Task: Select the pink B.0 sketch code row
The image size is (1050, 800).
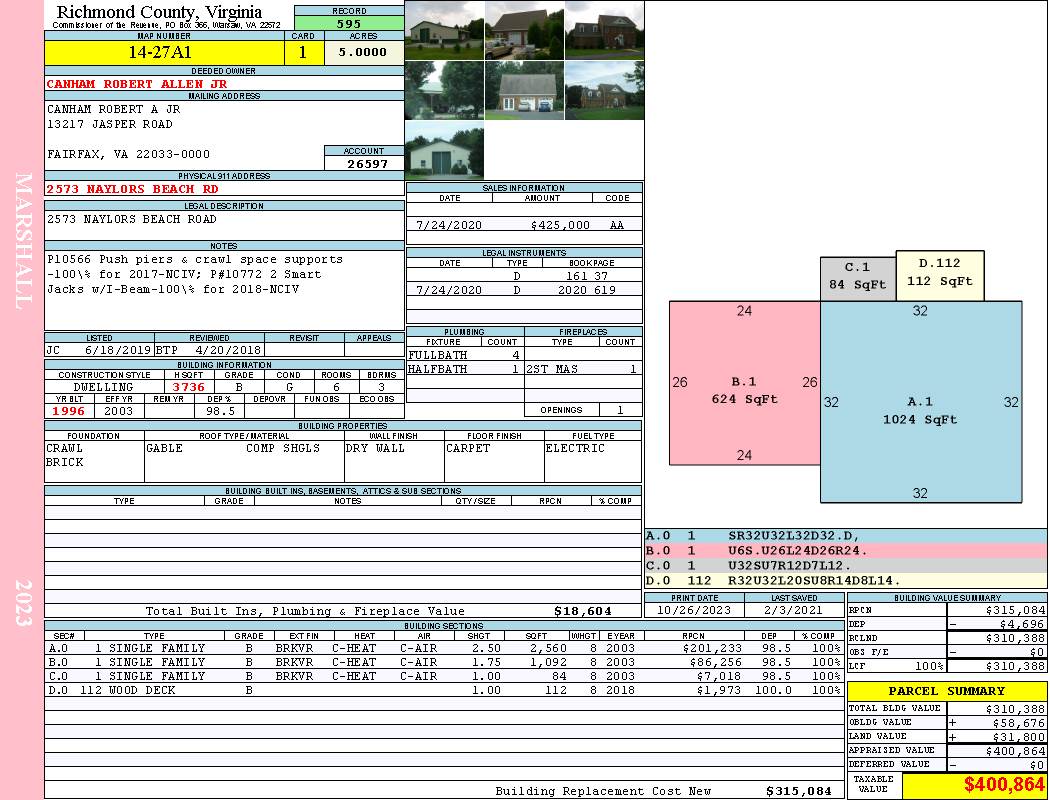Action: coord(844,550)
